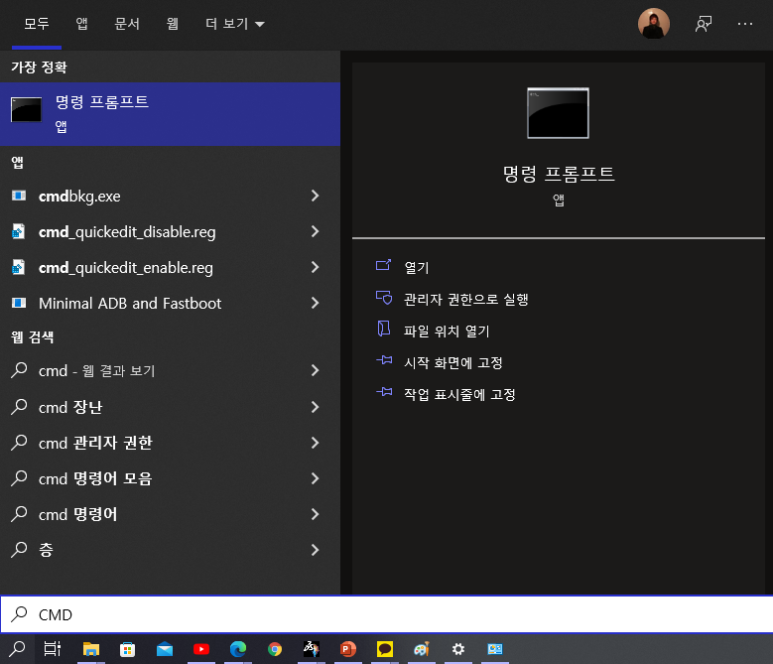Open the Paint app from taskbar
Image resolution: width=773 pixels, height=664 pixels.
click(422, 649)
